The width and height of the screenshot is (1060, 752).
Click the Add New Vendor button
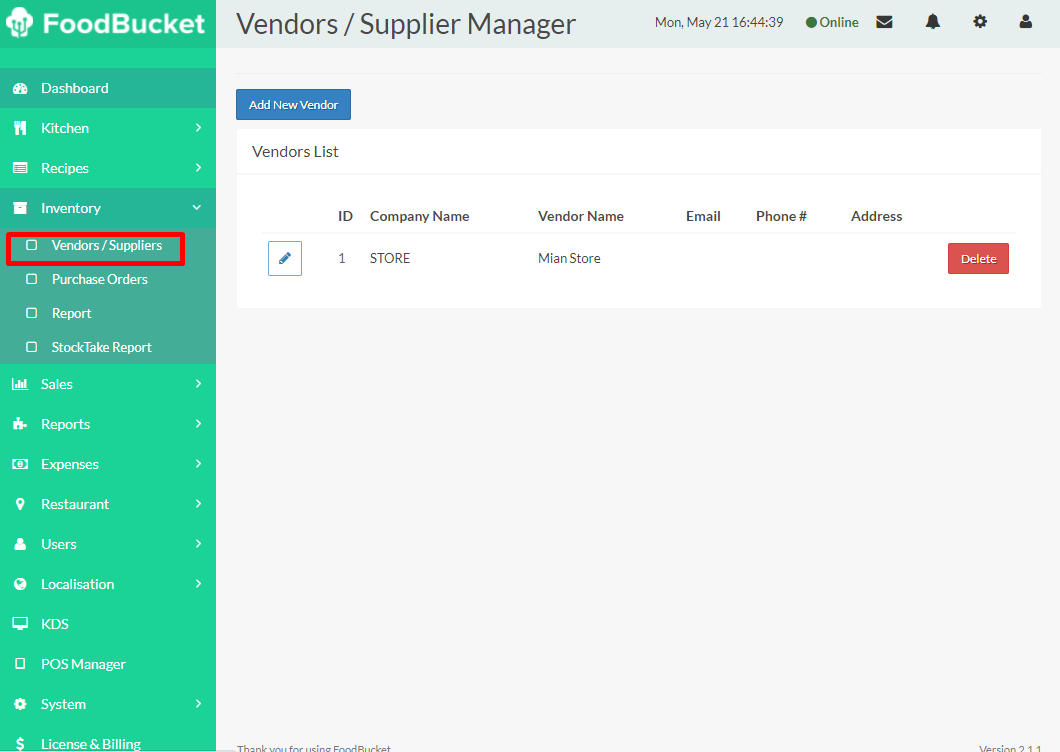[x=293, y=105]
